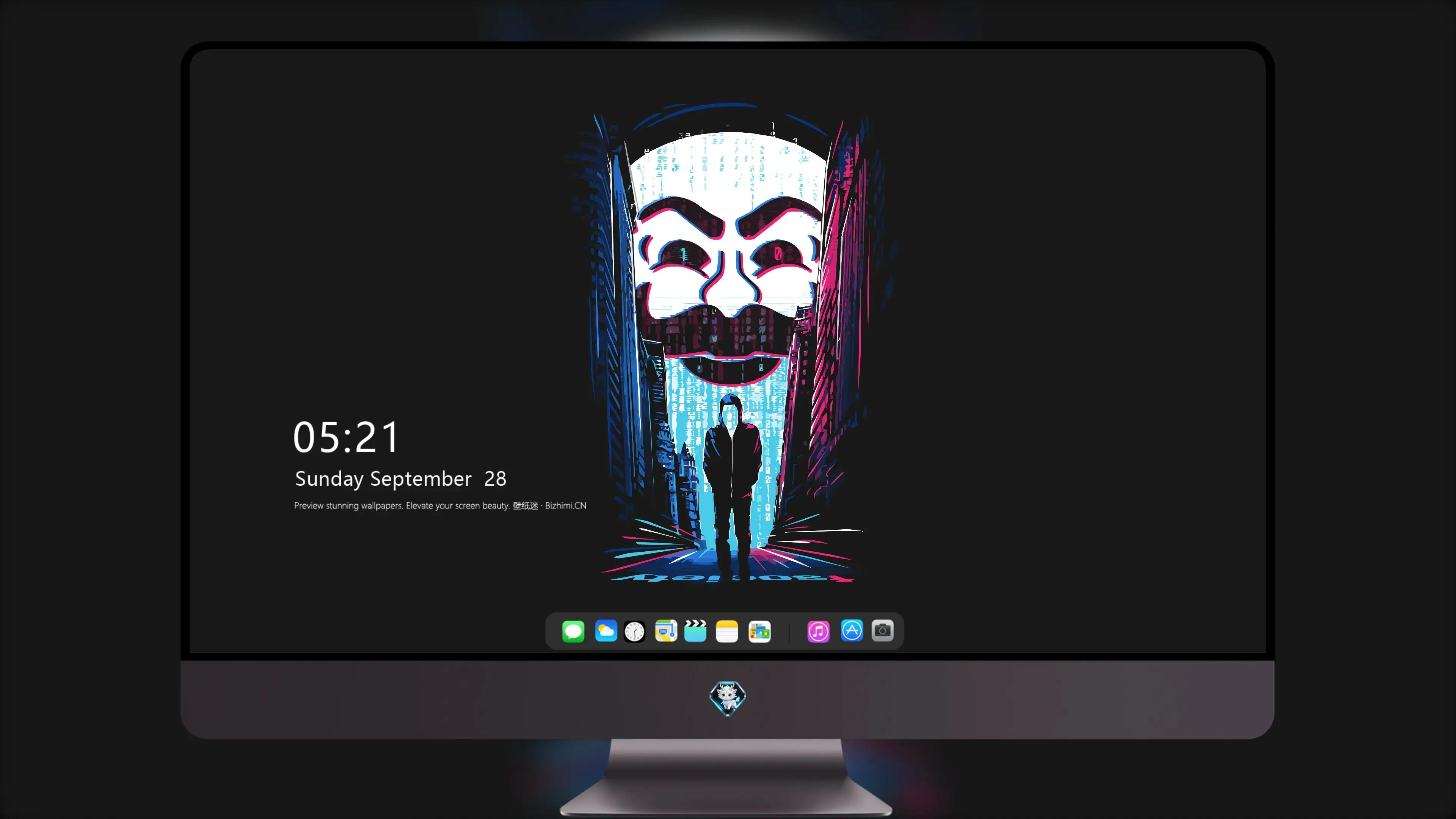This screenshot has height=819, width=1456.
Task: Click the date text 'Sunday September 28'
Action: [401, 479]
